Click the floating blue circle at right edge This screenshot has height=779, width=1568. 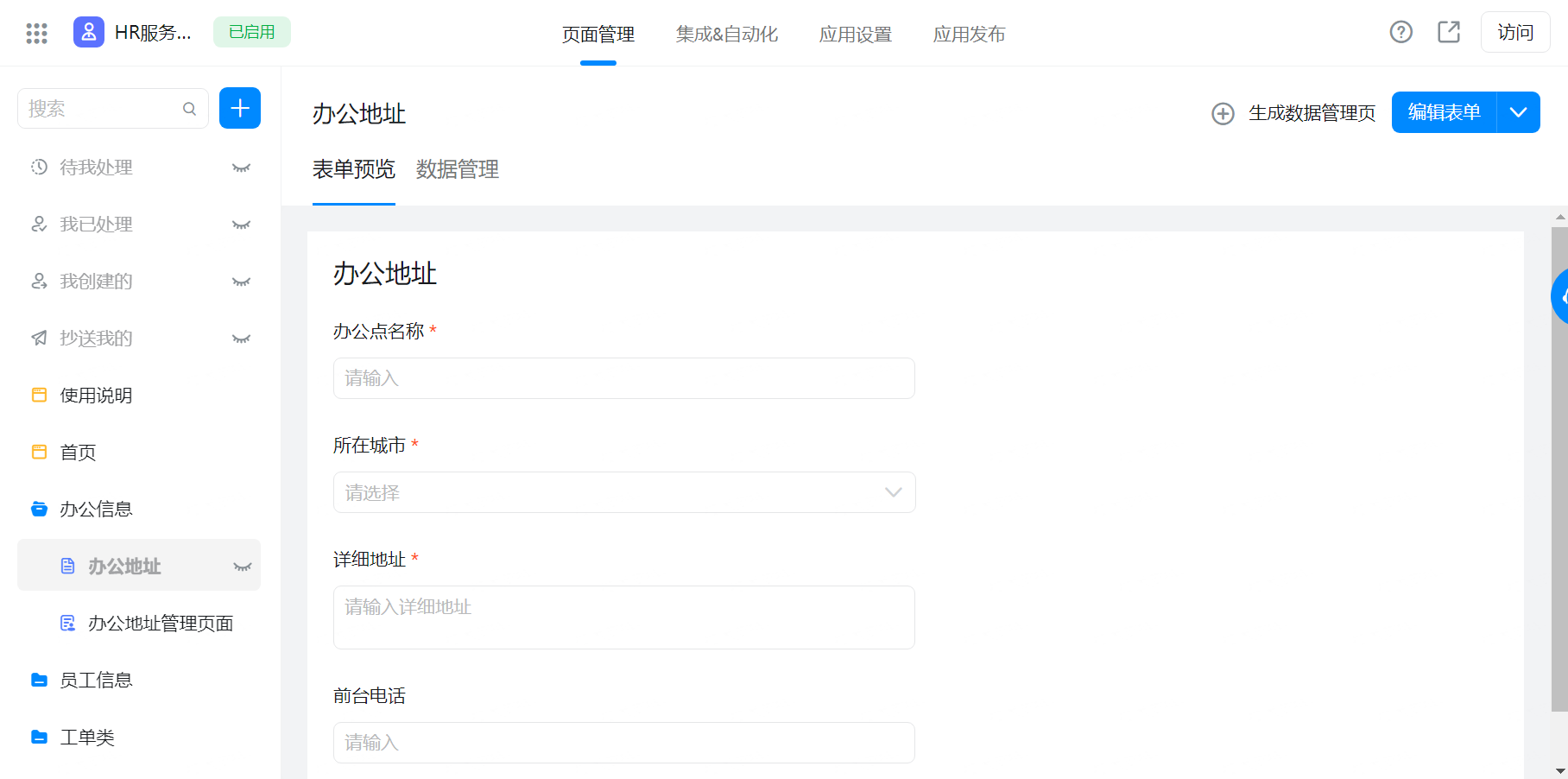pyautogui.click(x=1560, y=296)
